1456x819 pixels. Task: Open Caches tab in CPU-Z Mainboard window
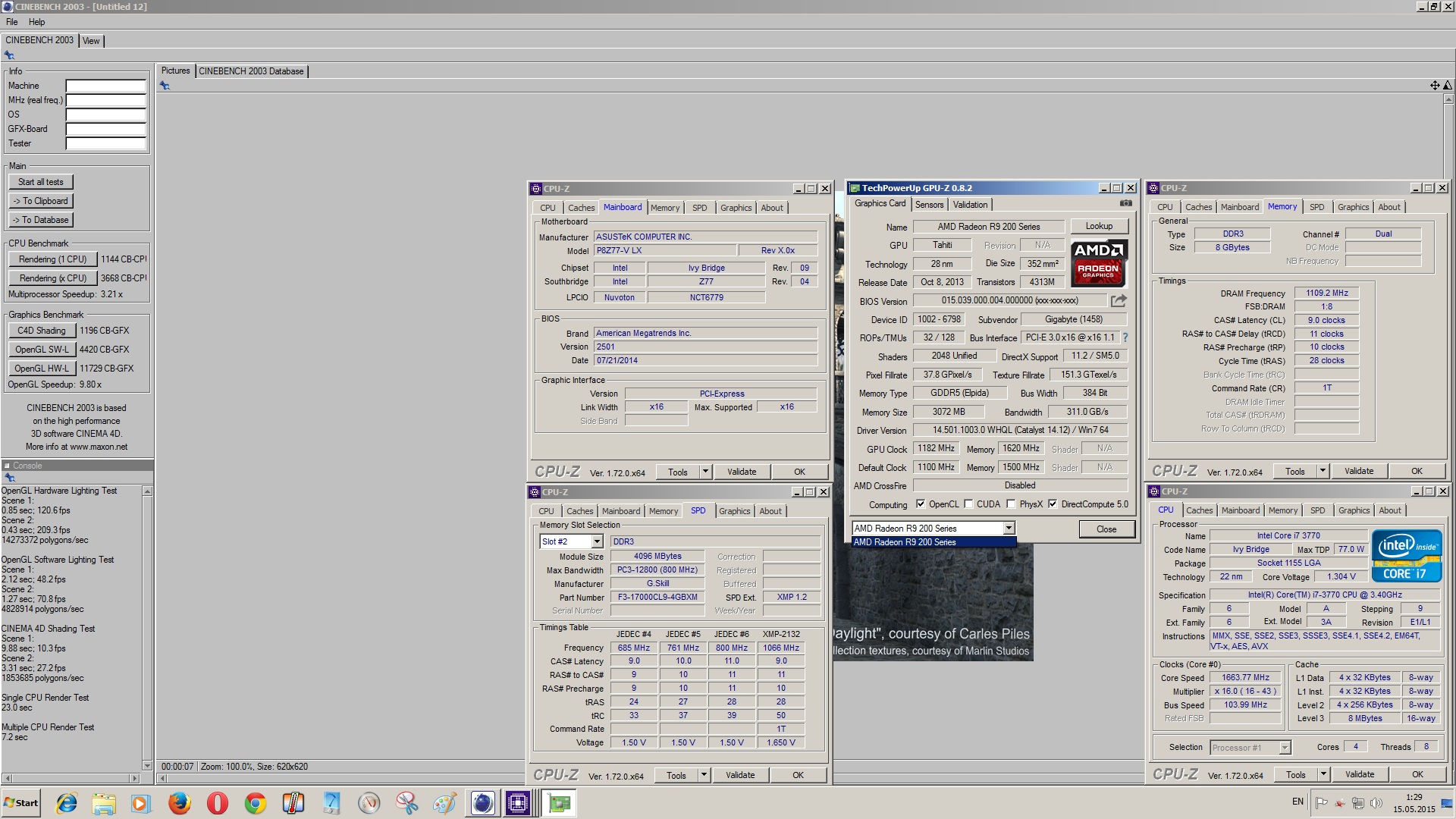pyautogui.click(x=581, y=208)
